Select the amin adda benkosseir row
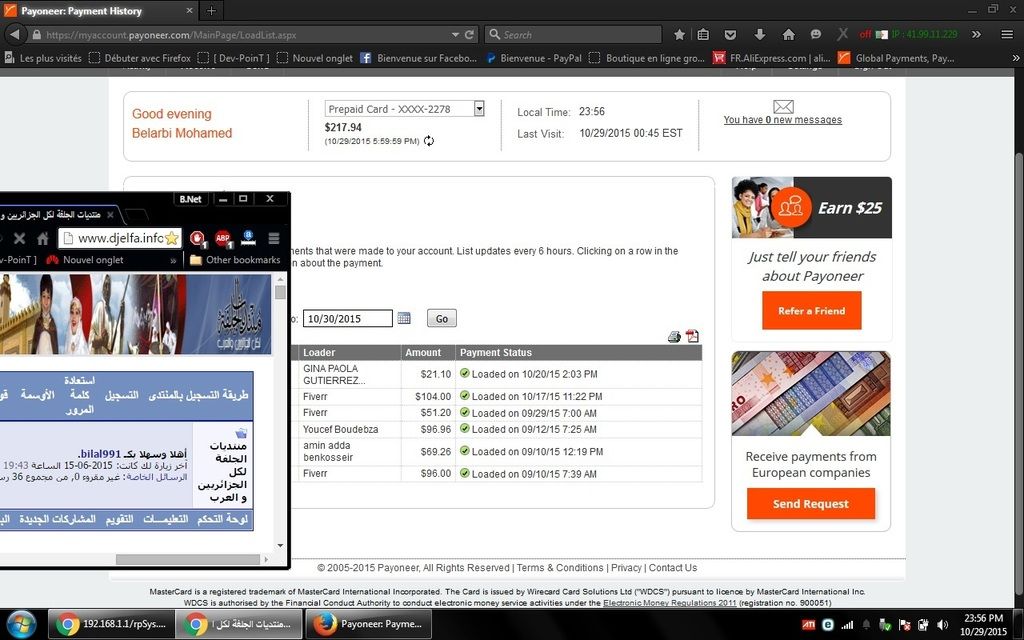The width and height of the screenshot is (1024, 640). tap(500, 451)
